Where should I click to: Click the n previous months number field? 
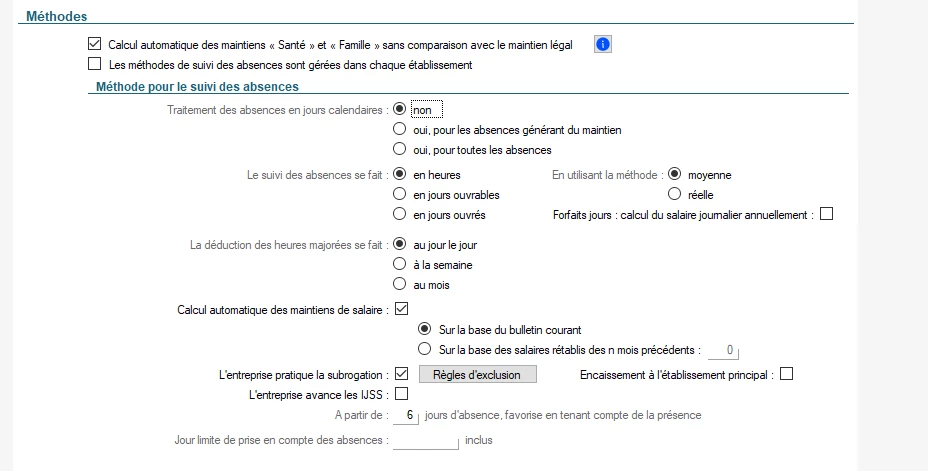click(723, 350)
